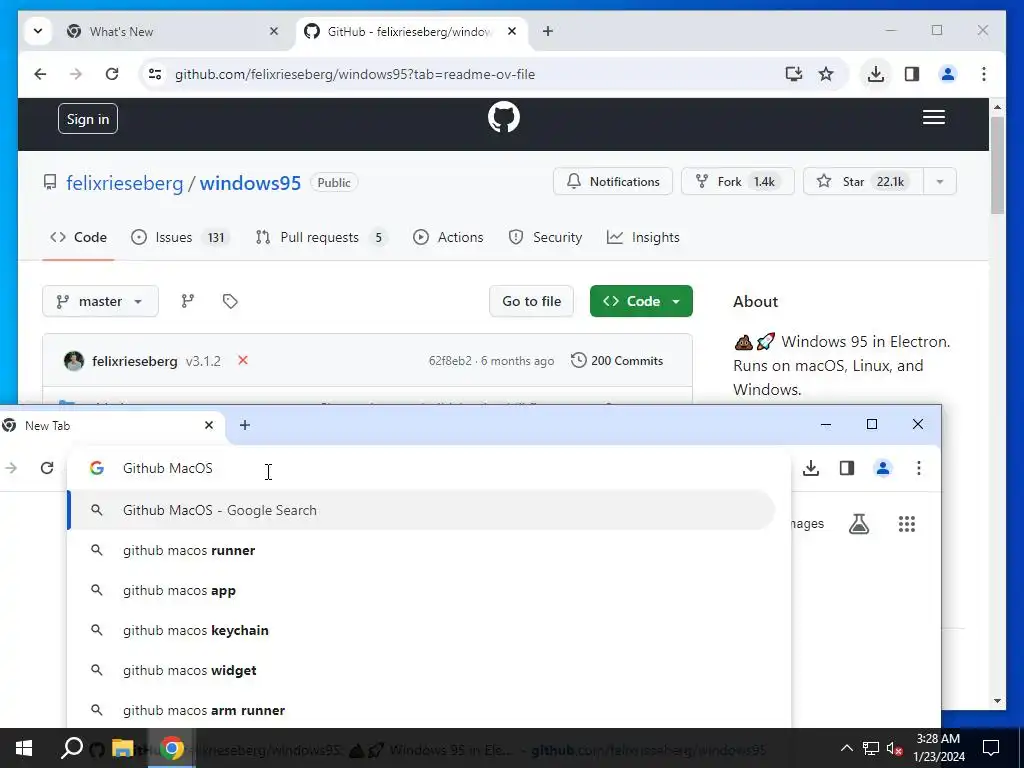View site information icon in GitHub address bar
Image resolution: width=1024 pixels, height=768 pixels.
tap(155, 74)
